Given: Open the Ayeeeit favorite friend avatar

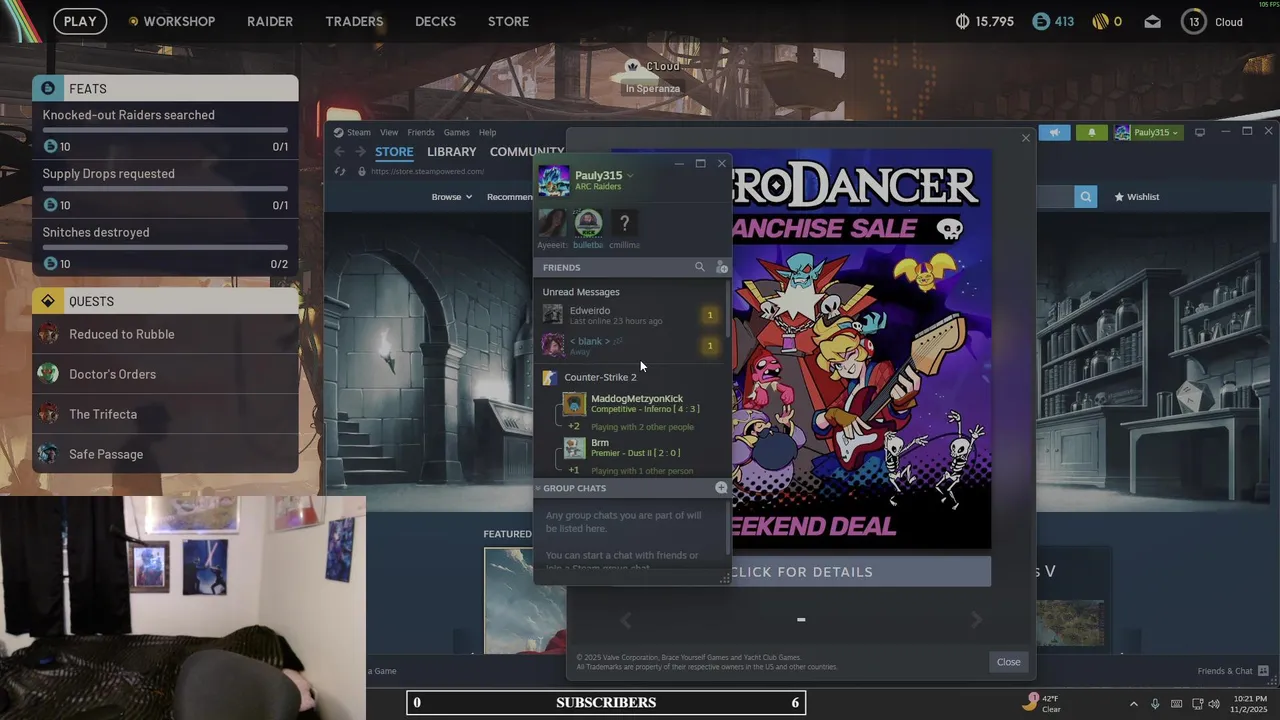Looking at the screenshot, I should 552,223.
